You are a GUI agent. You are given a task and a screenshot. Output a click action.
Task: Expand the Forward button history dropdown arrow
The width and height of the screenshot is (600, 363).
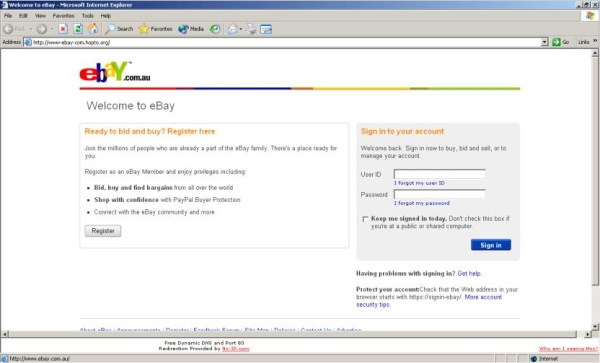click(x=52, y=29)
